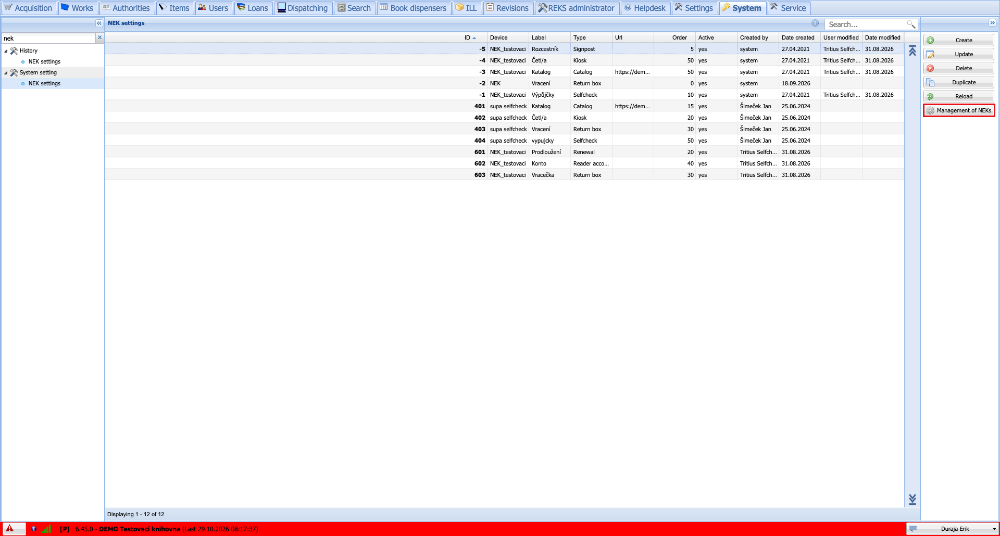Click the Kiosk type cell in row -4

[x=591, y=60]
